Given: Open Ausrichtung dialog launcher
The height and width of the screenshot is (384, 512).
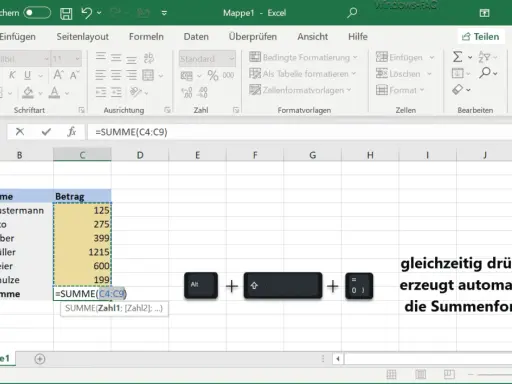Looking at the screenshot, I should 167,110.
